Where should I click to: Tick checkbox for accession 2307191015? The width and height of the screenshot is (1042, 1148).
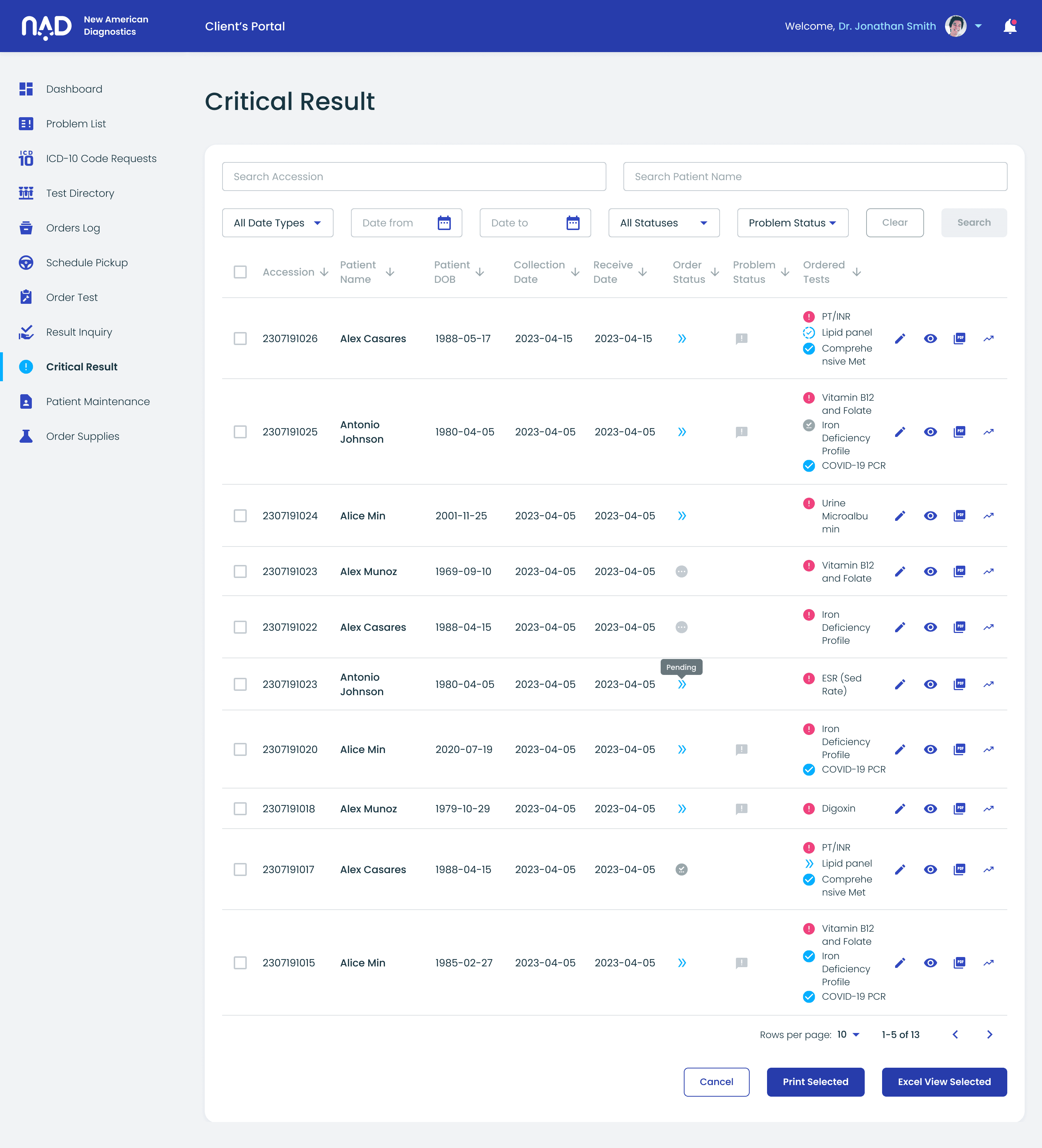pos(240,963)
